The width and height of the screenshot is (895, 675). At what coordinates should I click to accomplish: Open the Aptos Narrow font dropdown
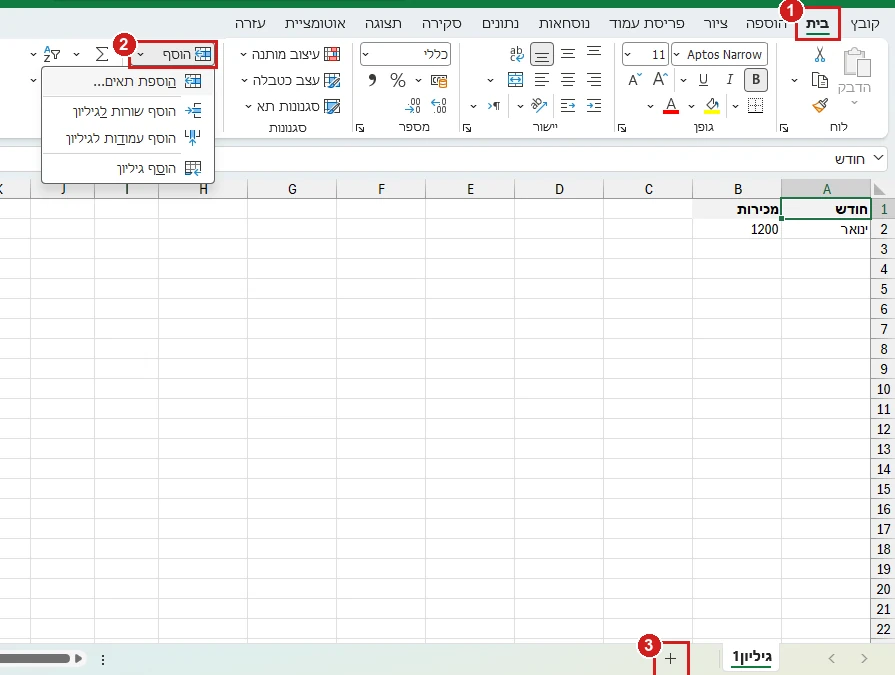pos(677,55)
